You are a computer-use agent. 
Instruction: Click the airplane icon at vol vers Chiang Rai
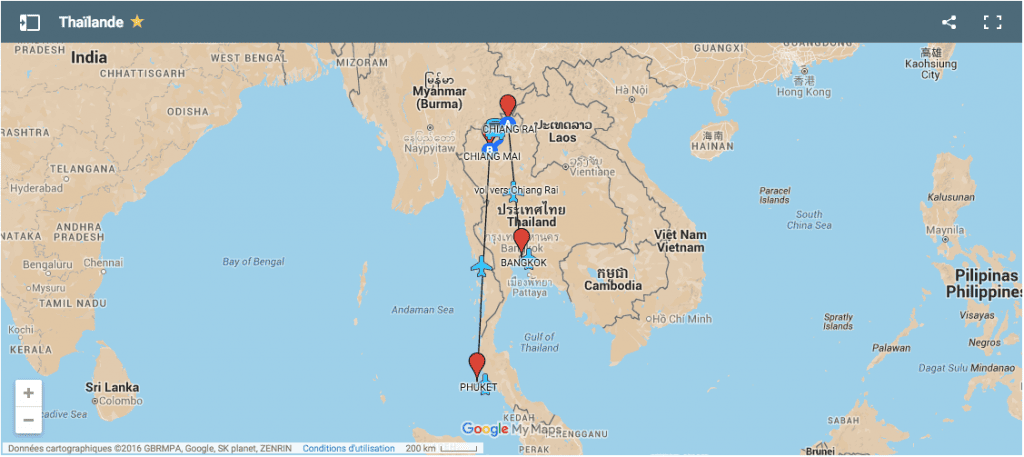(x=514, y=191)
